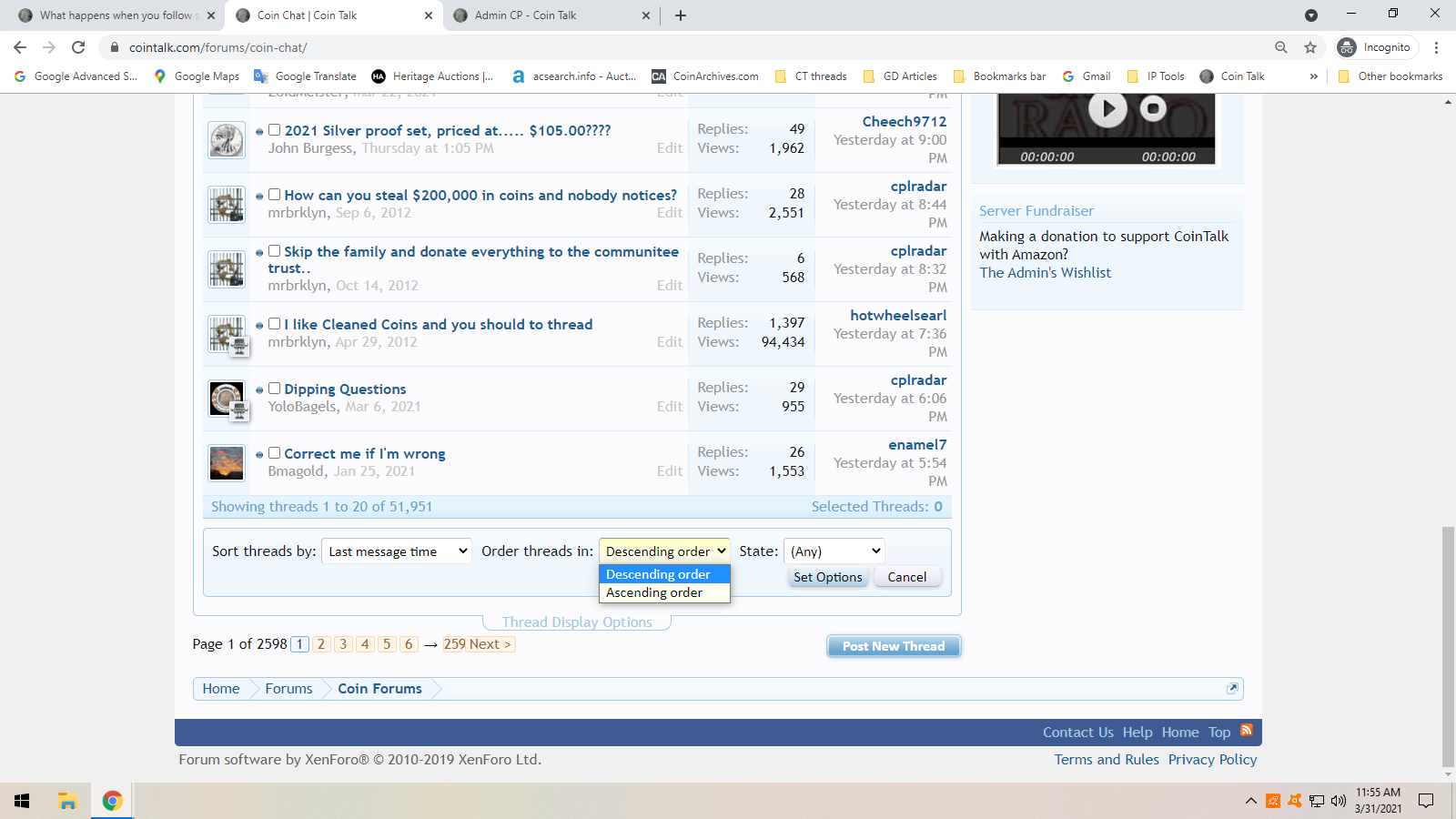The height and width of the screenshot is (819, 1456).
Task: Stop the radio player
Action: coord(1154,109)
